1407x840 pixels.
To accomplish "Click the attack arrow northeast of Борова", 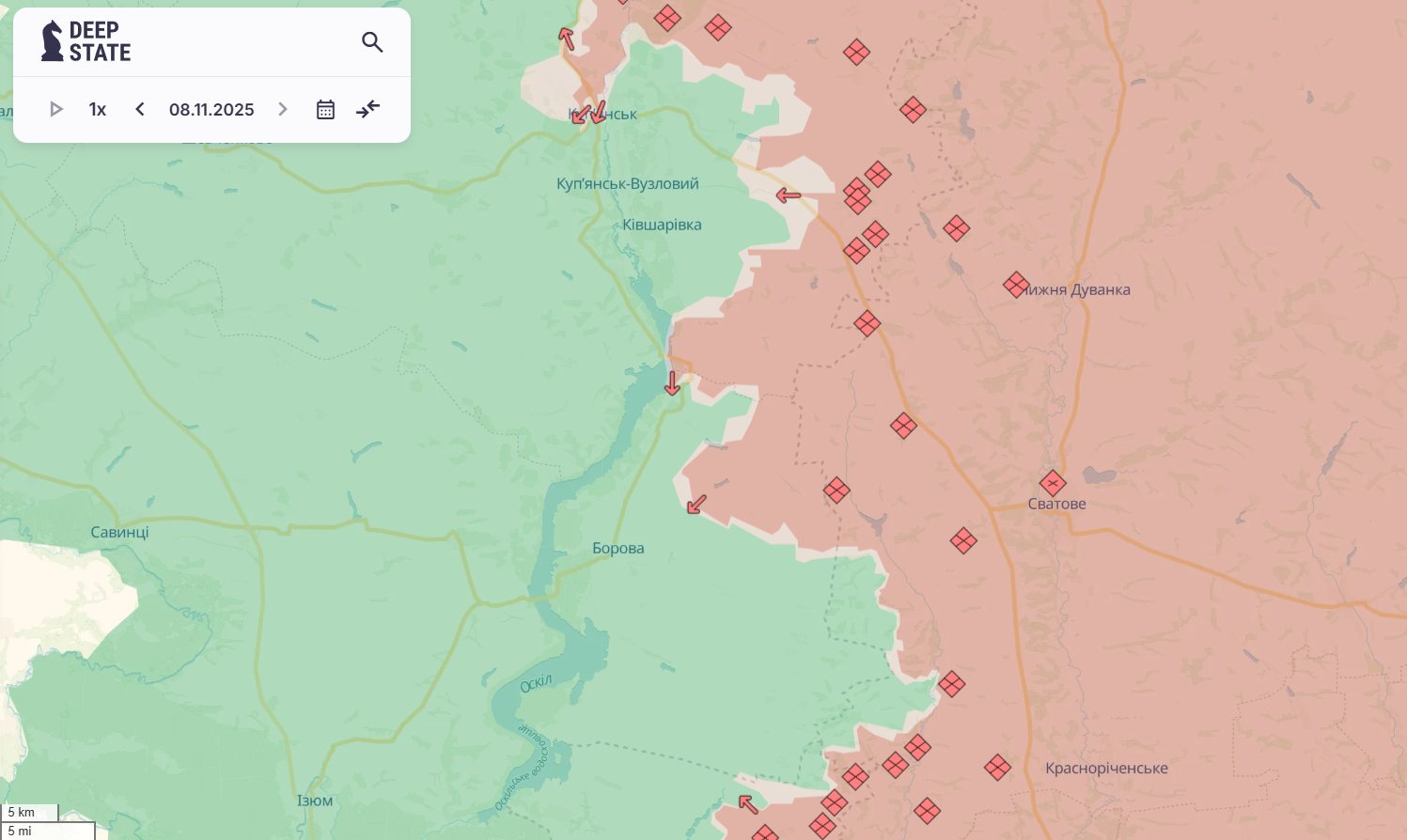I will tap(696, 505).
